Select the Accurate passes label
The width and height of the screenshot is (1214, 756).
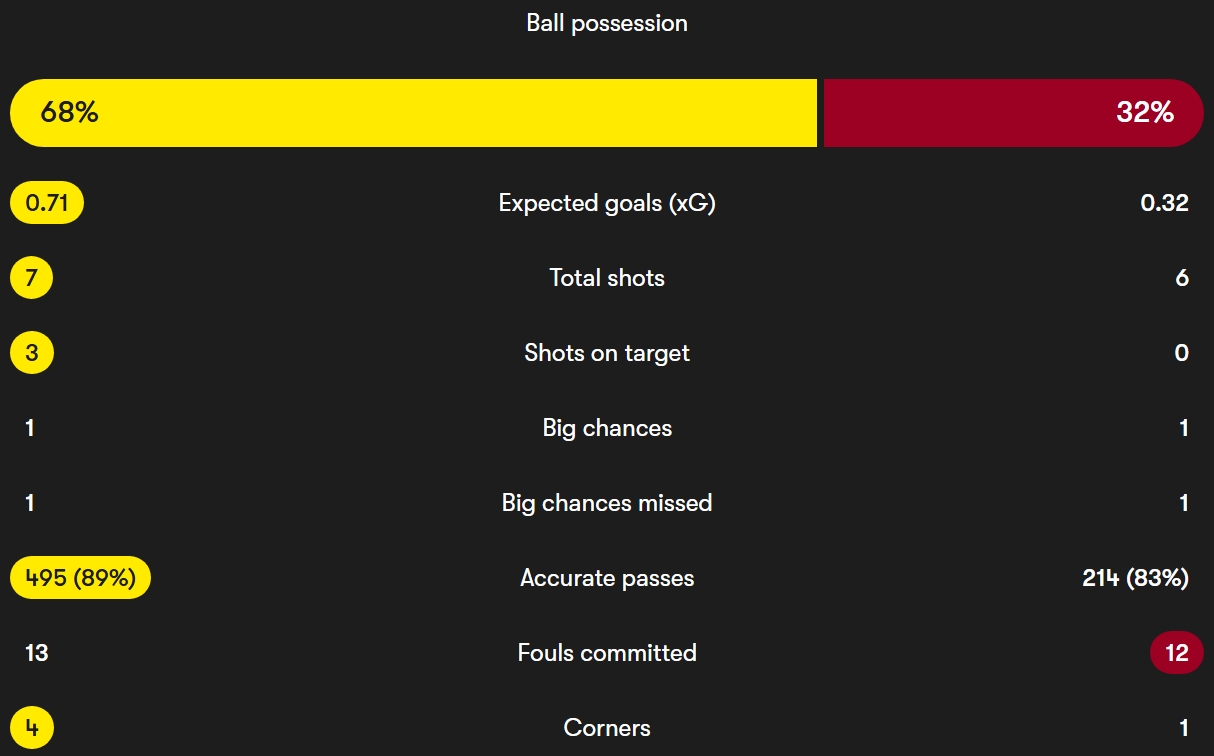[x=607, y=578]
